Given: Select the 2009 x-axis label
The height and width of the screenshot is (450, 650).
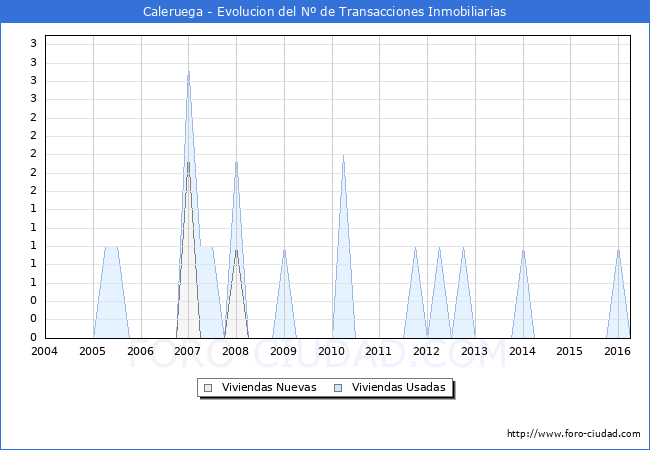Looking at the screenshot, I should click(x=283, y=351).
